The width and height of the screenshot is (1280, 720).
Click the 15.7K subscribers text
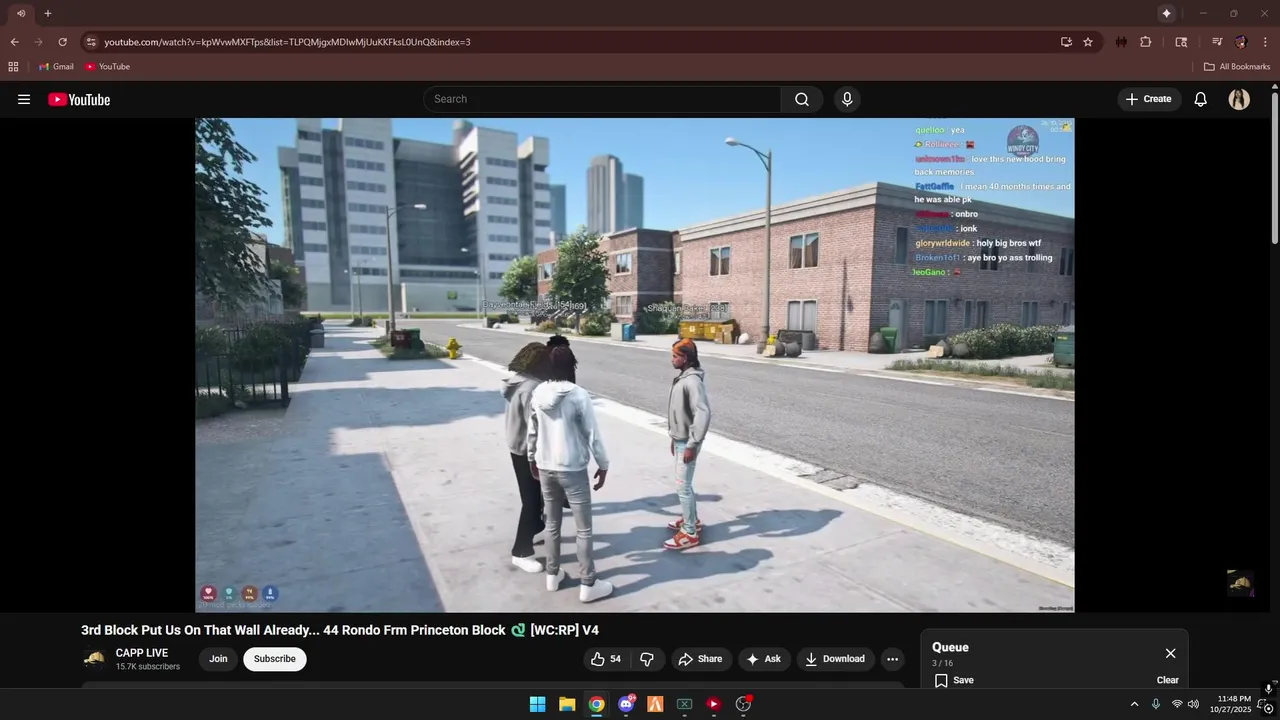[x=148, y=667]
